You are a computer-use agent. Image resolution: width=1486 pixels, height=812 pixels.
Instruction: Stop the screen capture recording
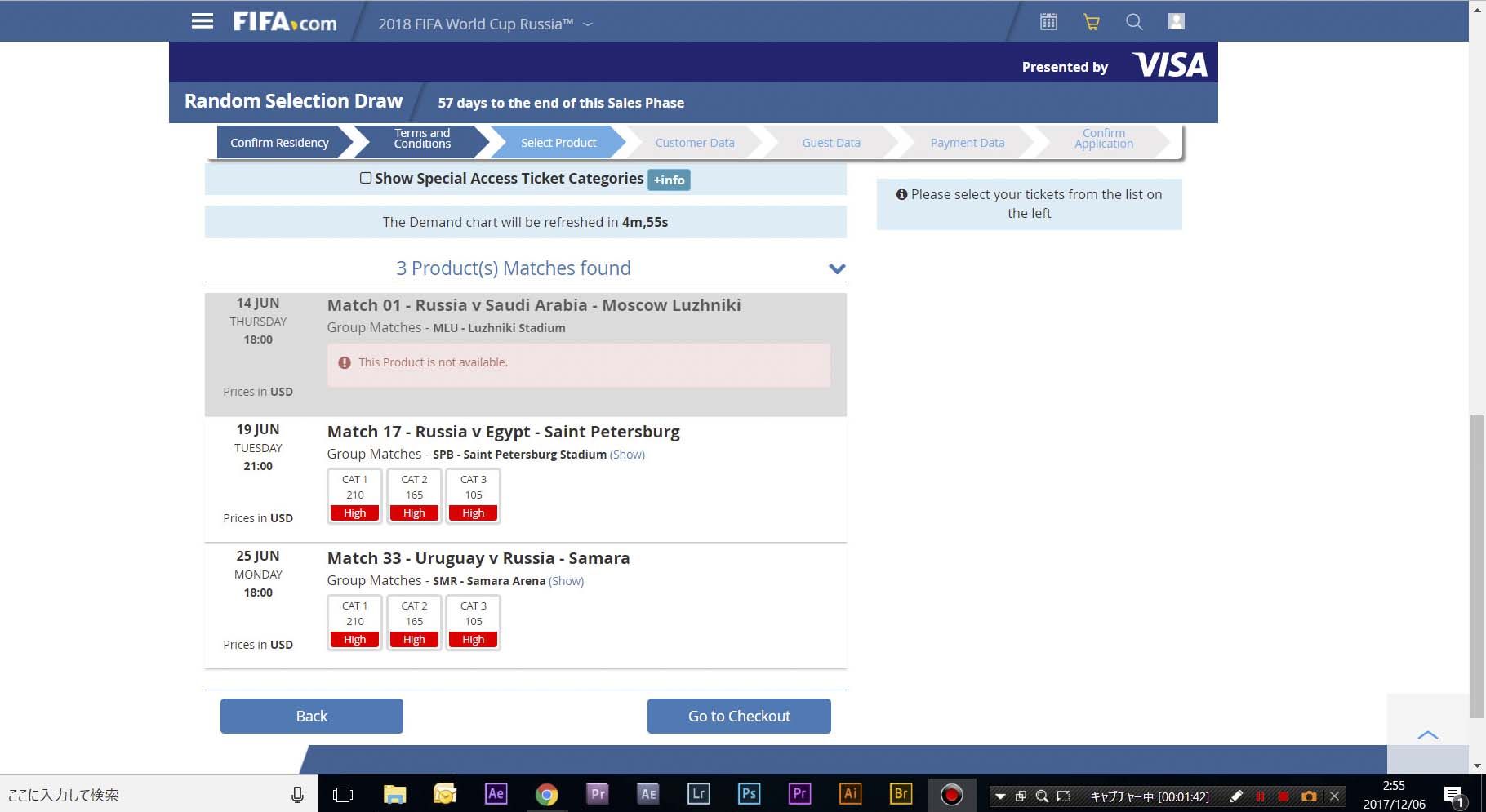coord(1284,796)
